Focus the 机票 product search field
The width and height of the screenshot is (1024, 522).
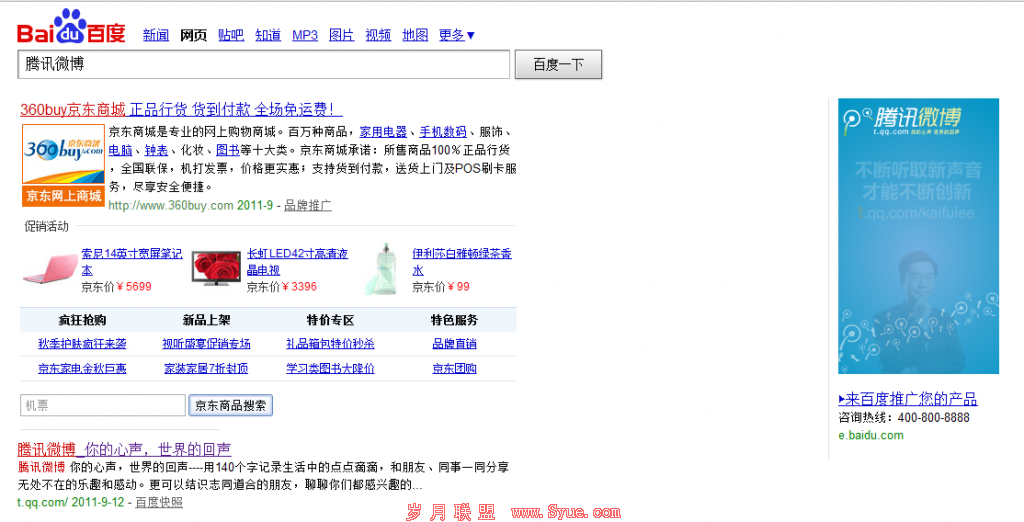pos(103,405)
